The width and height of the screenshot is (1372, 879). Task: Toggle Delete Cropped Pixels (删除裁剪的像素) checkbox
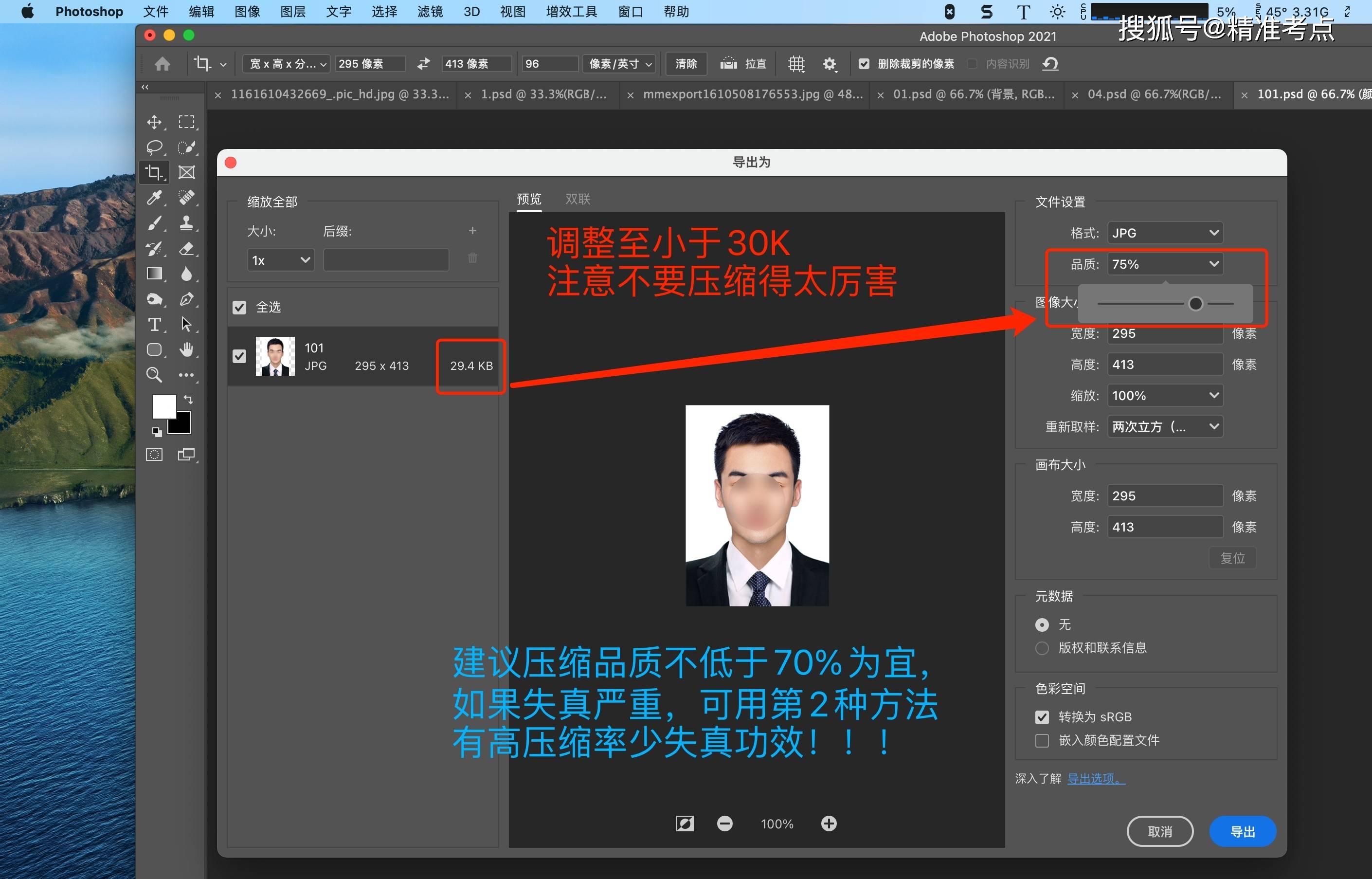point(864,64)
